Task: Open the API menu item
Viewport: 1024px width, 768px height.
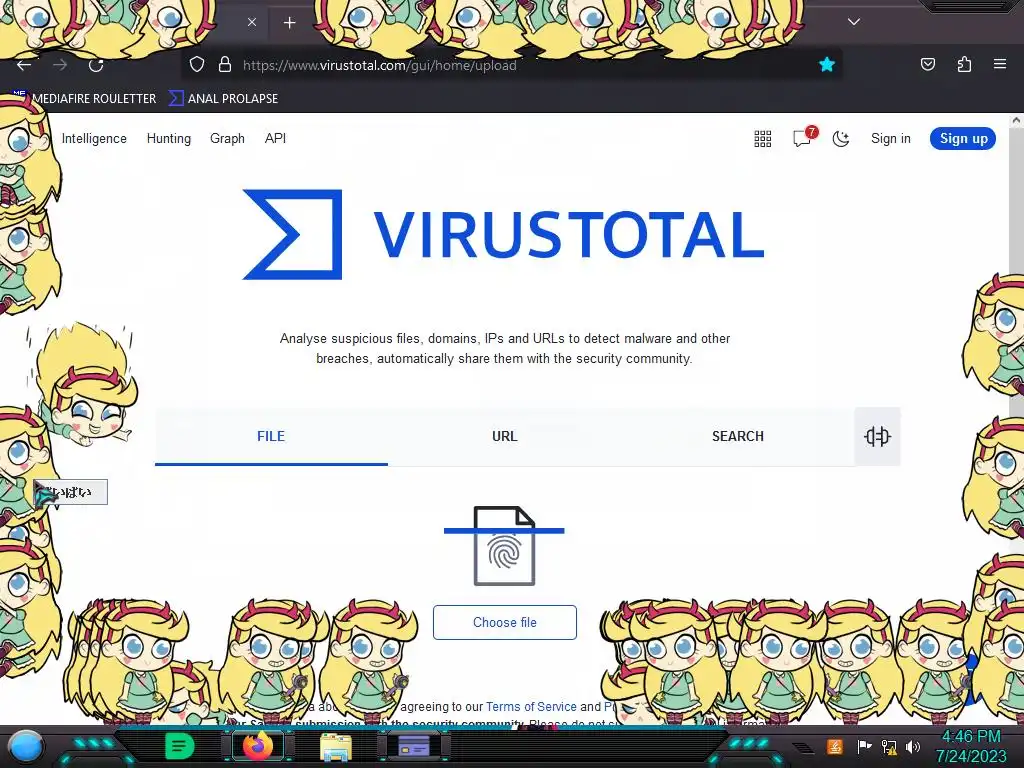Action: (275, 138)
